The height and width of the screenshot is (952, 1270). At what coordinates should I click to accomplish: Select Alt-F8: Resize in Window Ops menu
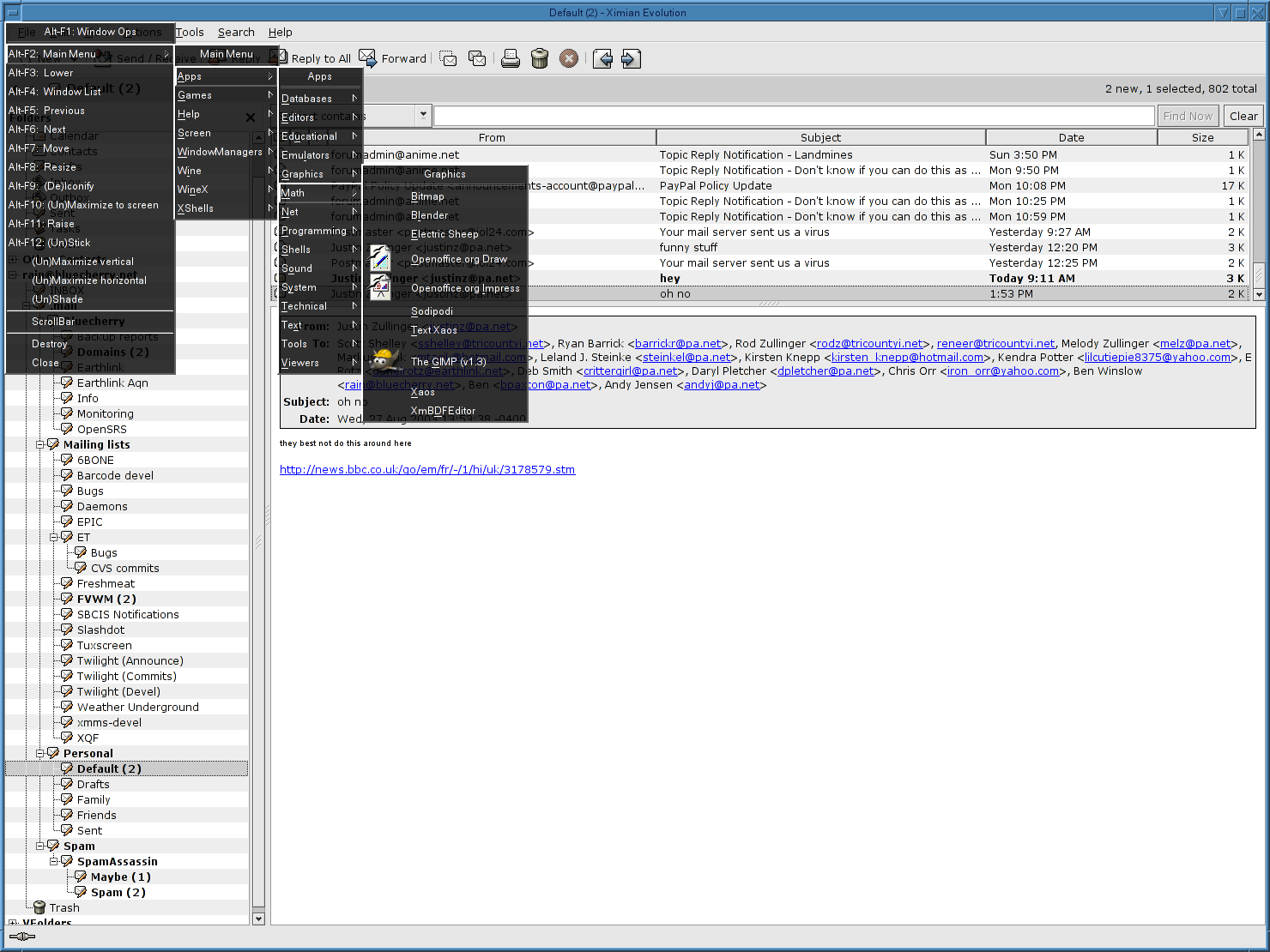90,167
